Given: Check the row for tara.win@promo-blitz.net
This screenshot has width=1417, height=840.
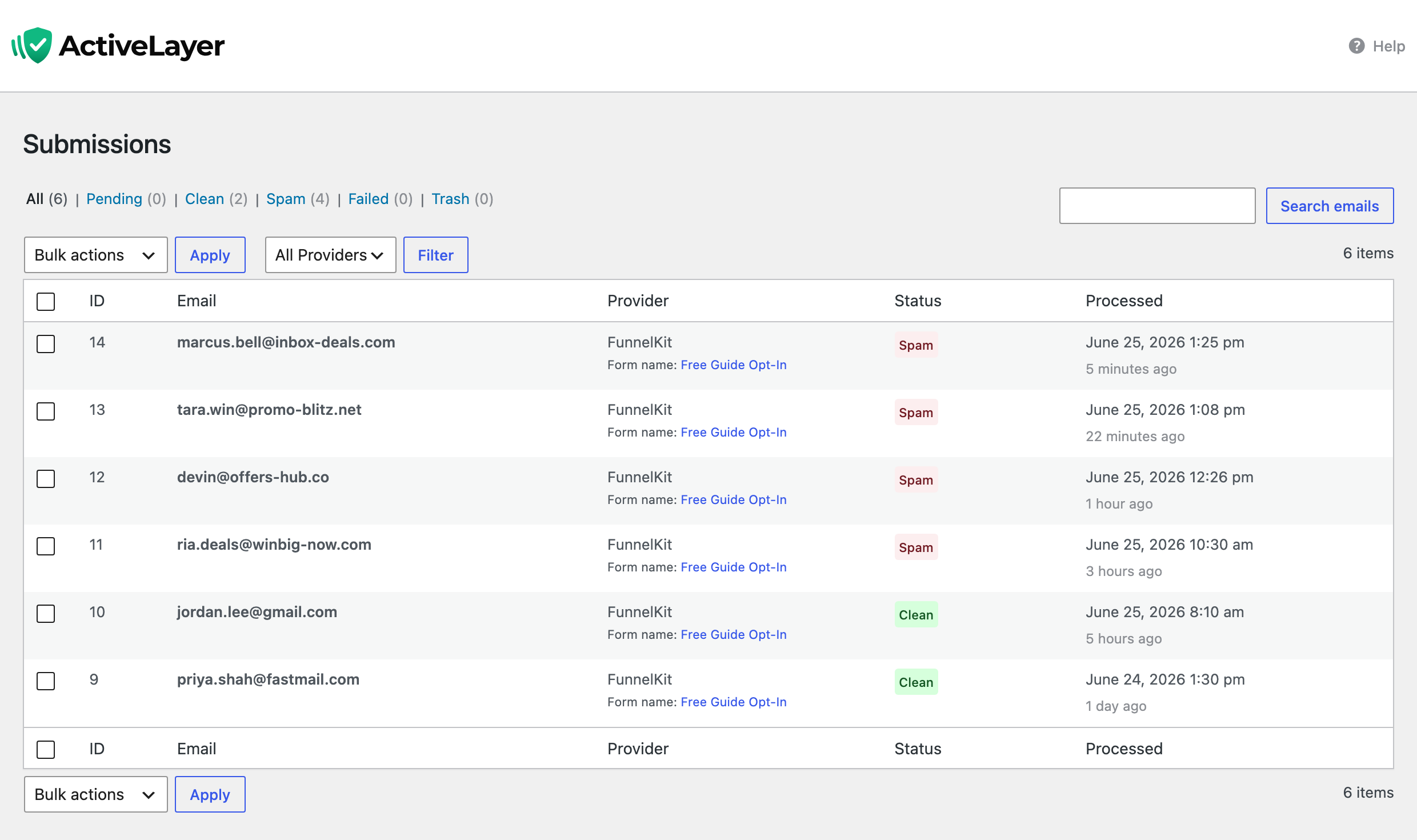Looking at the screenshot, I should pos(46,411).
